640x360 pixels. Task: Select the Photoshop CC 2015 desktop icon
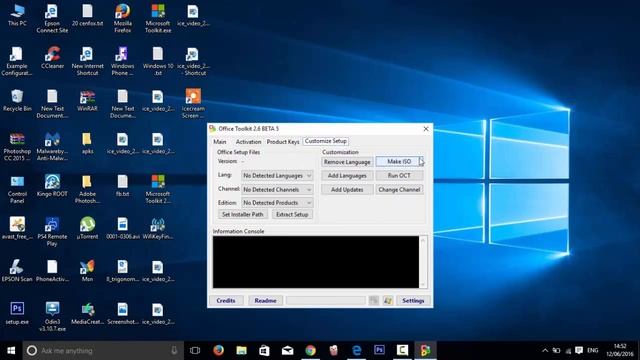click(x=17, y=146)
